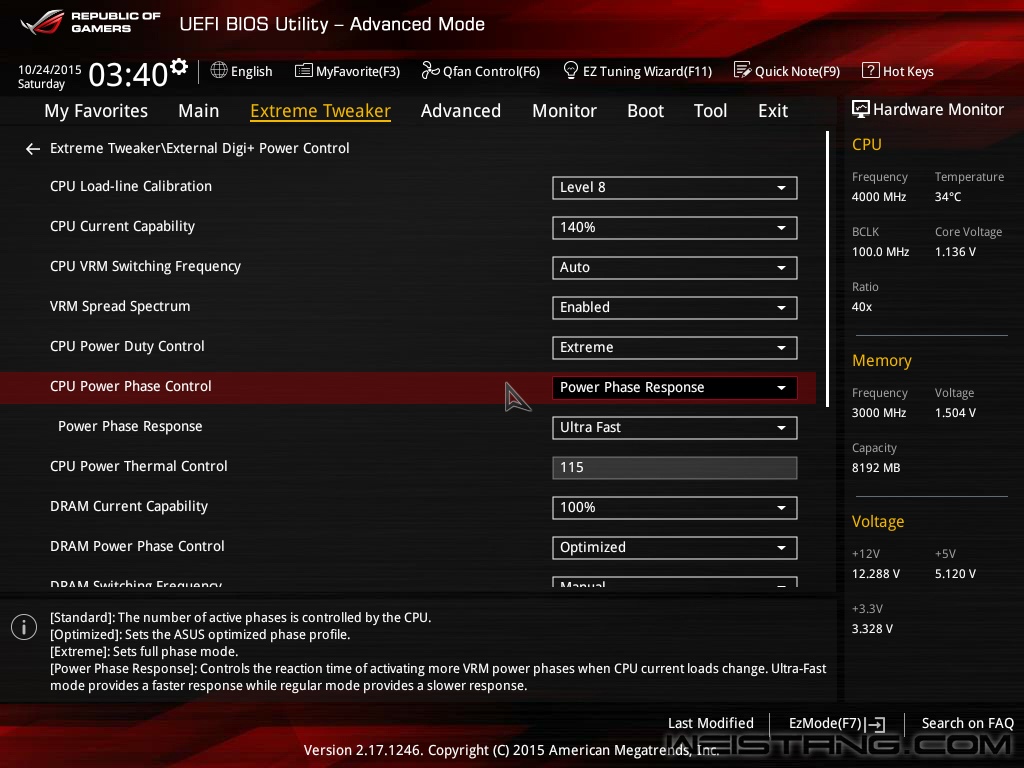The height and width of the screenshot is (768, 1024).
Task: Click the 10/24/2015 date text
Action: click(50, 69)
